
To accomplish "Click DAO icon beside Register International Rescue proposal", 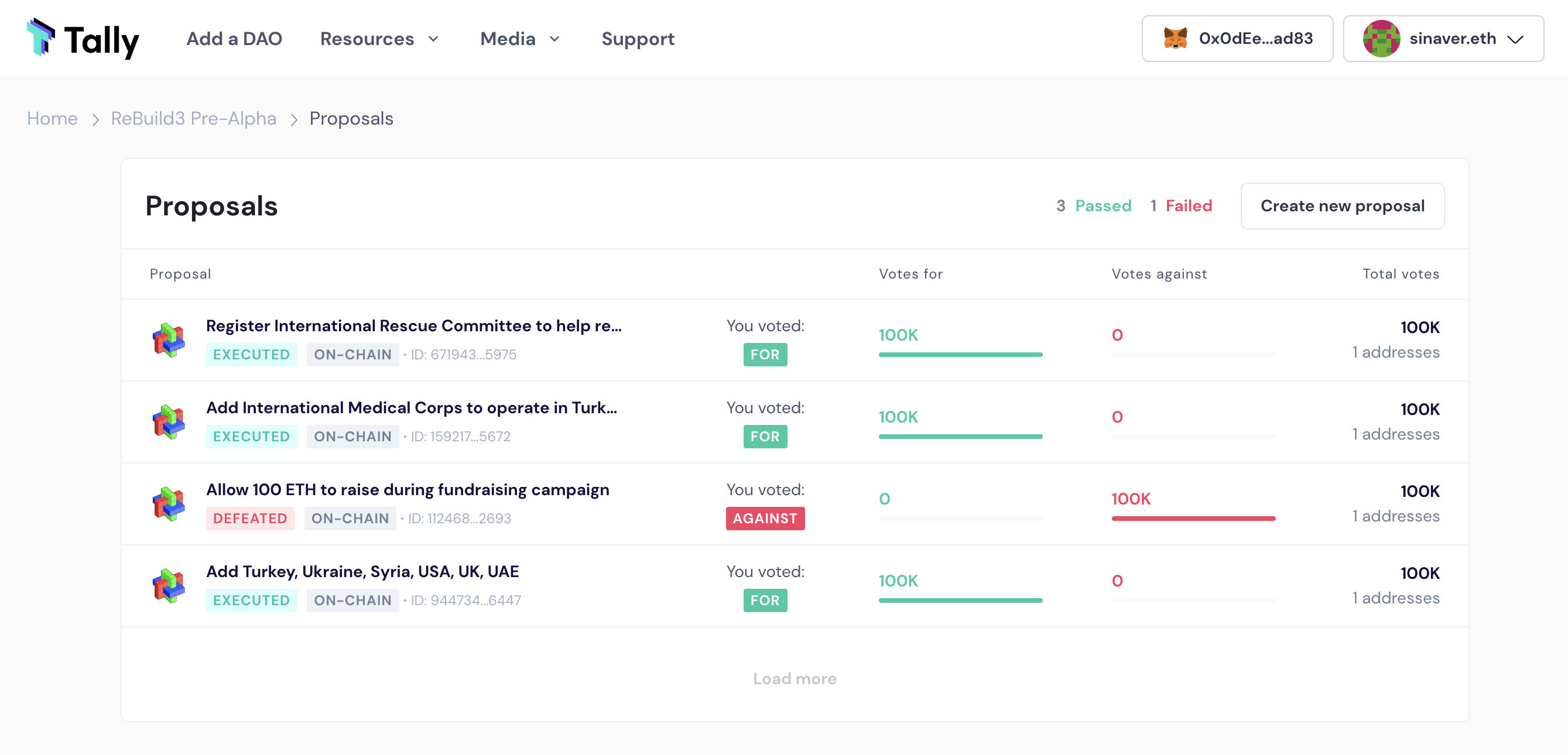I will click(x=169, y=340).
